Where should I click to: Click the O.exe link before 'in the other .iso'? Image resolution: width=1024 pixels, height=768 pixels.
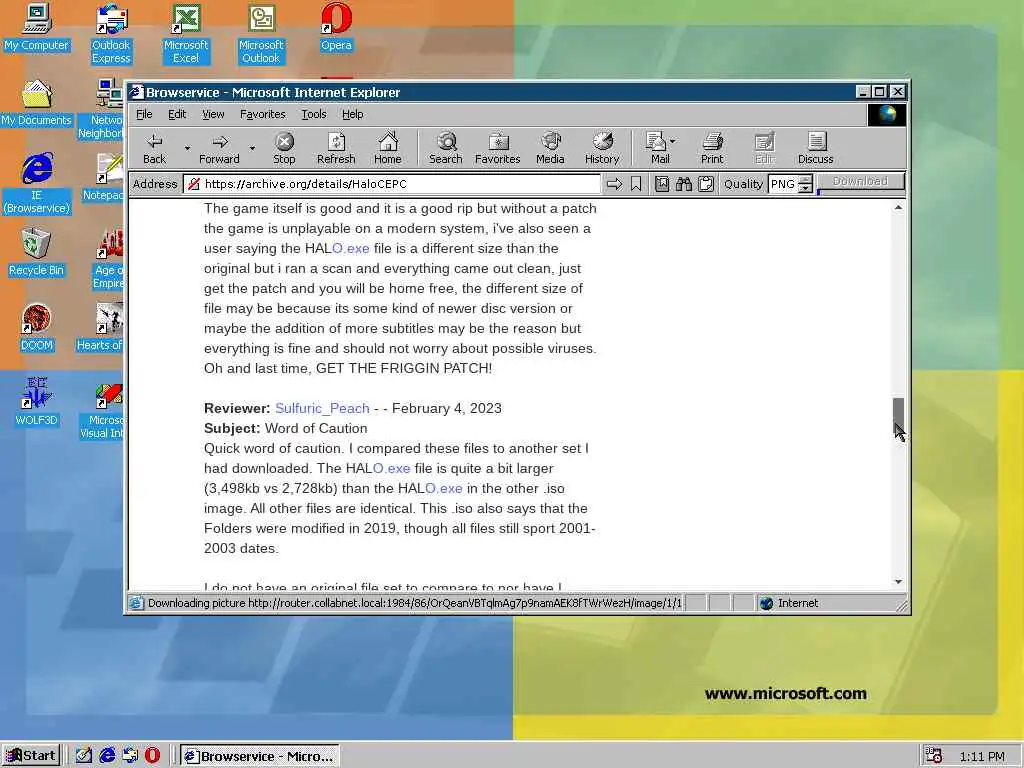[443, 488]
